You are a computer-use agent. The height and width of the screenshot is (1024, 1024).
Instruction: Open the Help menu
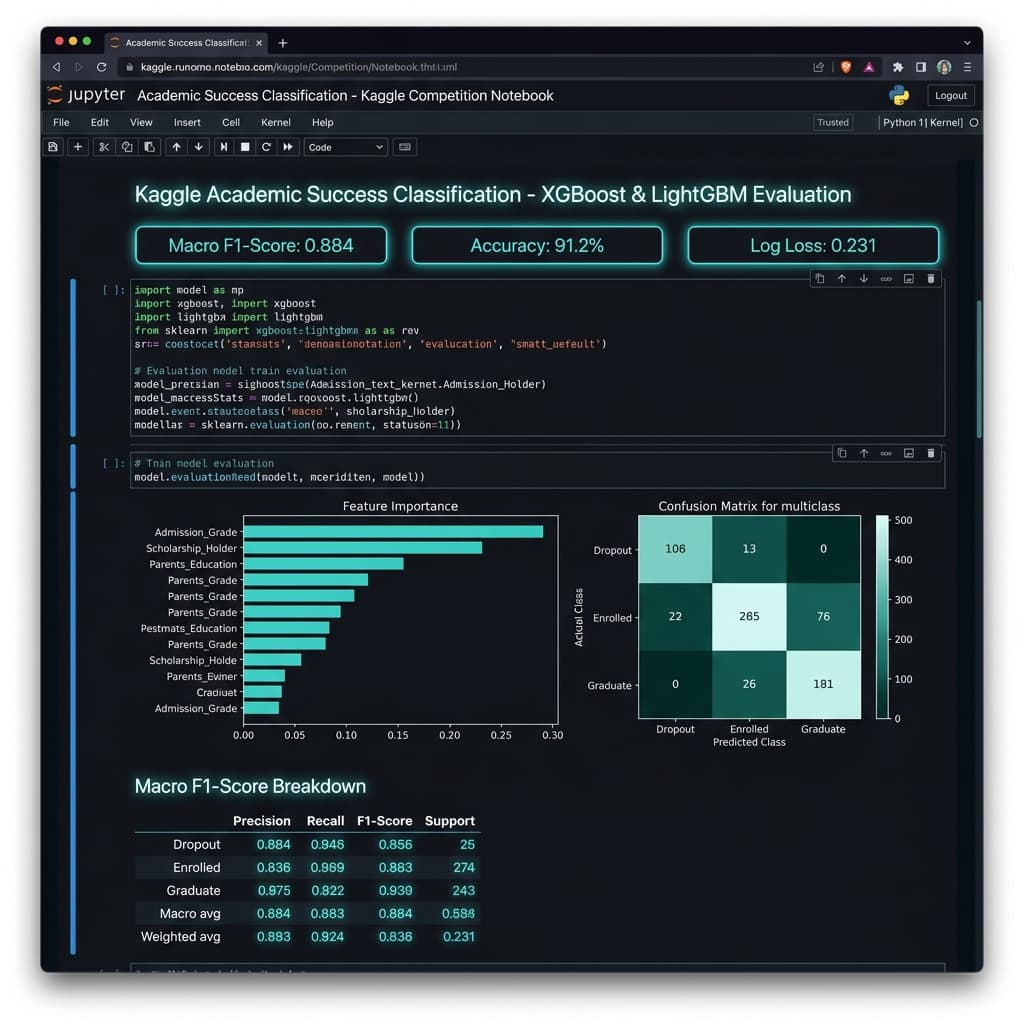tap(323, 122)
